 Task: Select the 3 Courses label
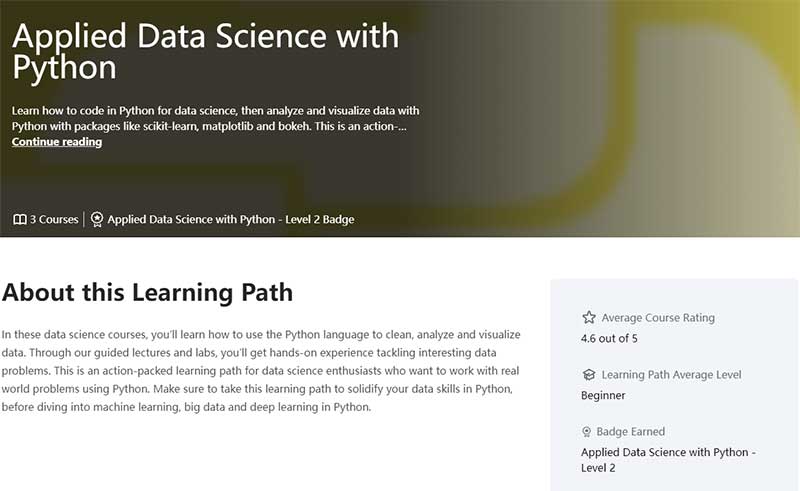(x=54, y=220)
